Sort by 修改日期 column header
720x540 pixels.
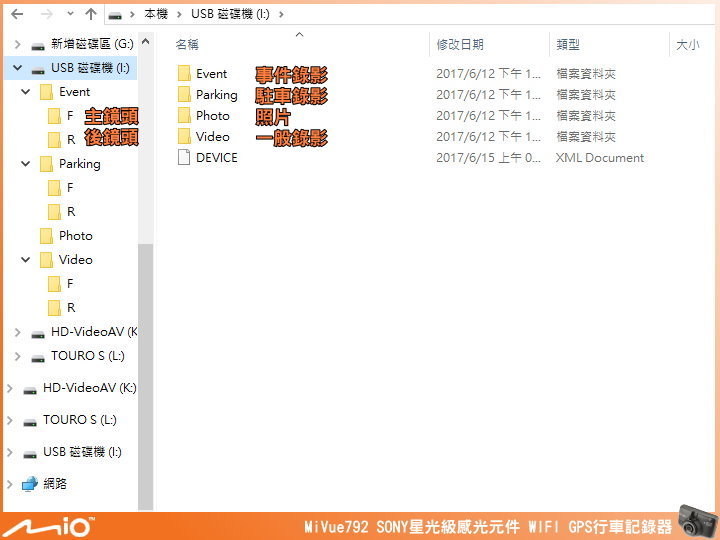click(460, 45)
